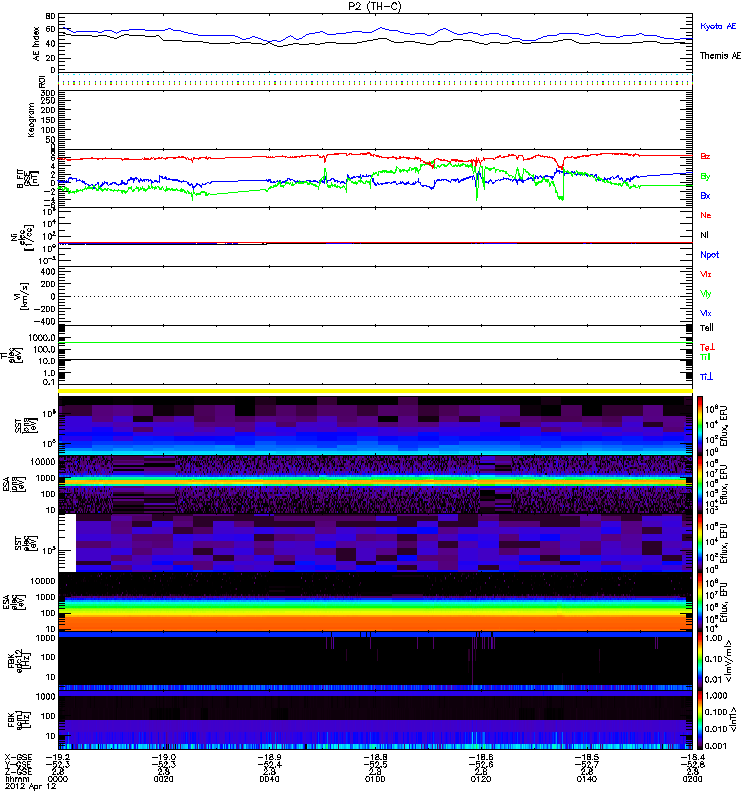Click the '0120' time tick label
Viewport: 750px width, 800px height.
point(481,779)
